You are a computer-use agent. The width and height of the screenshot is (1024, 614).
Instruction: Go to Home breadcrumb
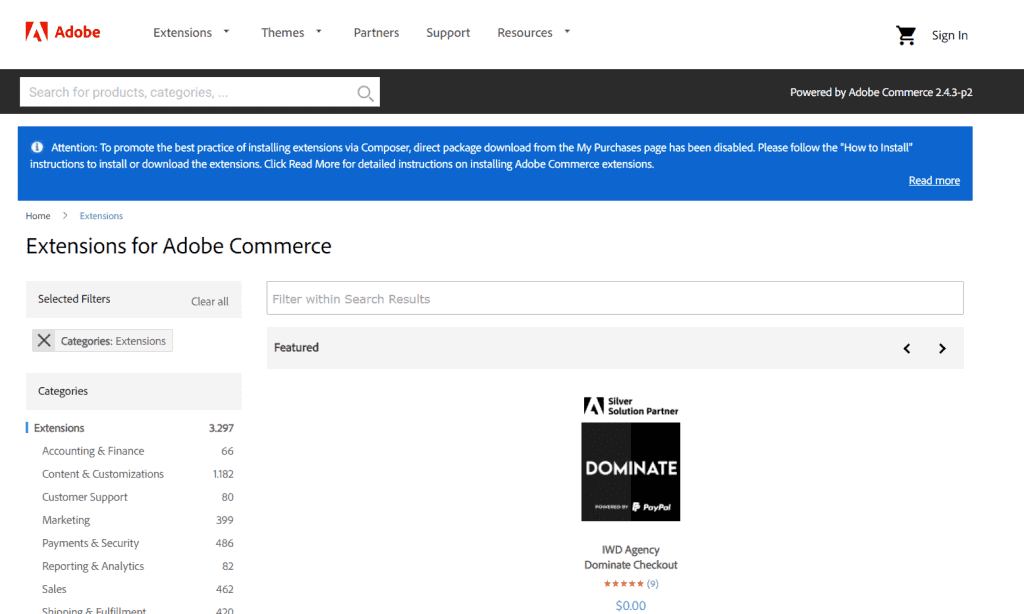tap(38, 216)
